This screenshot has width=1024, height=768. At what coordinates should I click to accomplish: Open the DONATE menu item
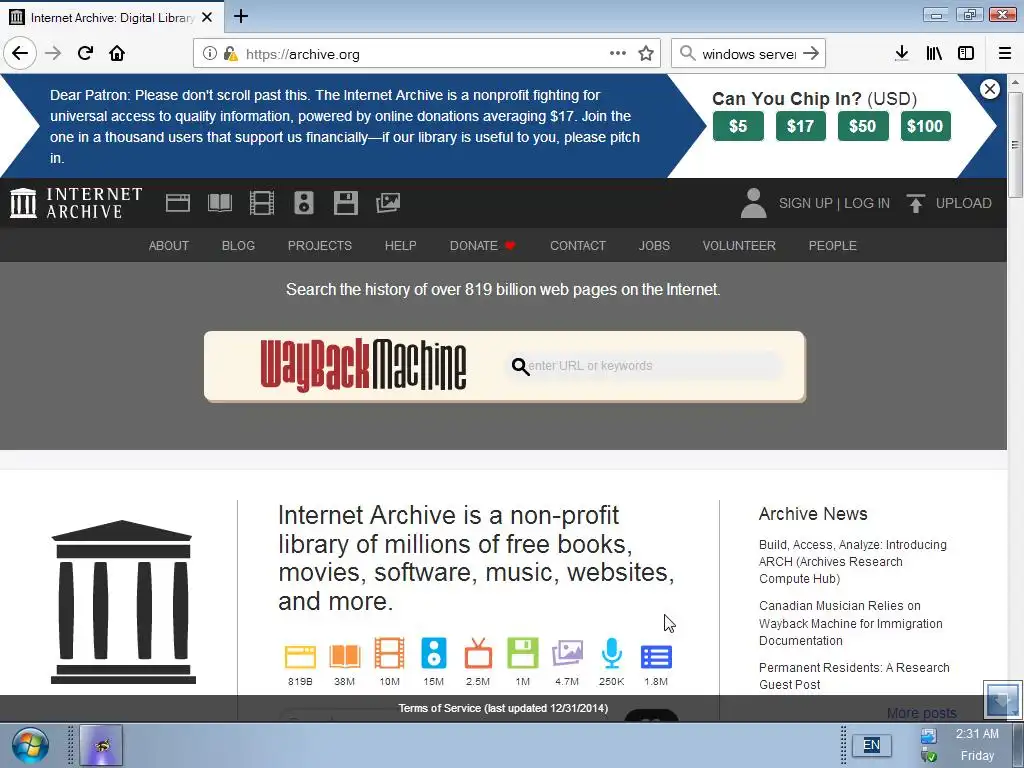[483, 246]
